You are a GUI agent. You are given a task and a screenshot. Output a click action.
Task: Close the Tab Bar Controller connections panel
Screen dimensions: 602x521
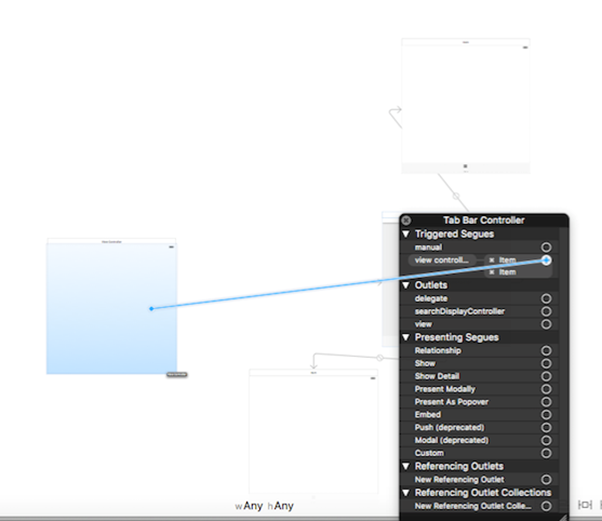pyautogui.click(x=406, y=220)
